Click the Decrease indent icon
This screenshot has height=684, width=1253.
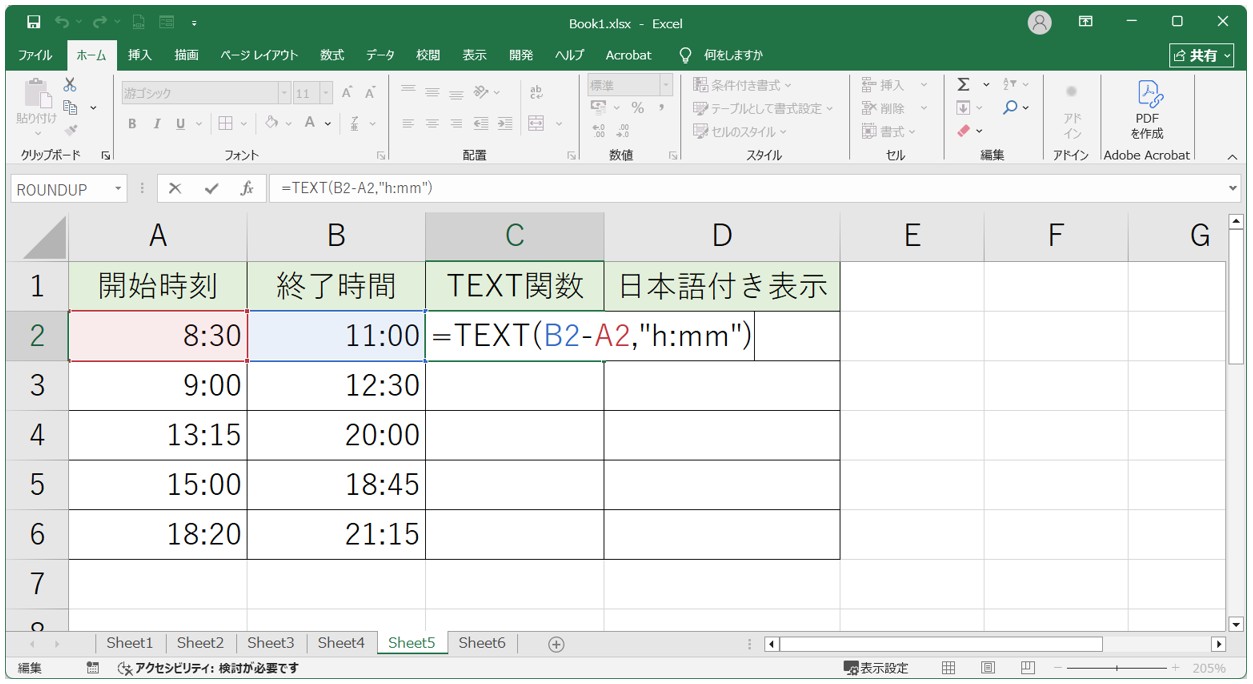[481, 124]
